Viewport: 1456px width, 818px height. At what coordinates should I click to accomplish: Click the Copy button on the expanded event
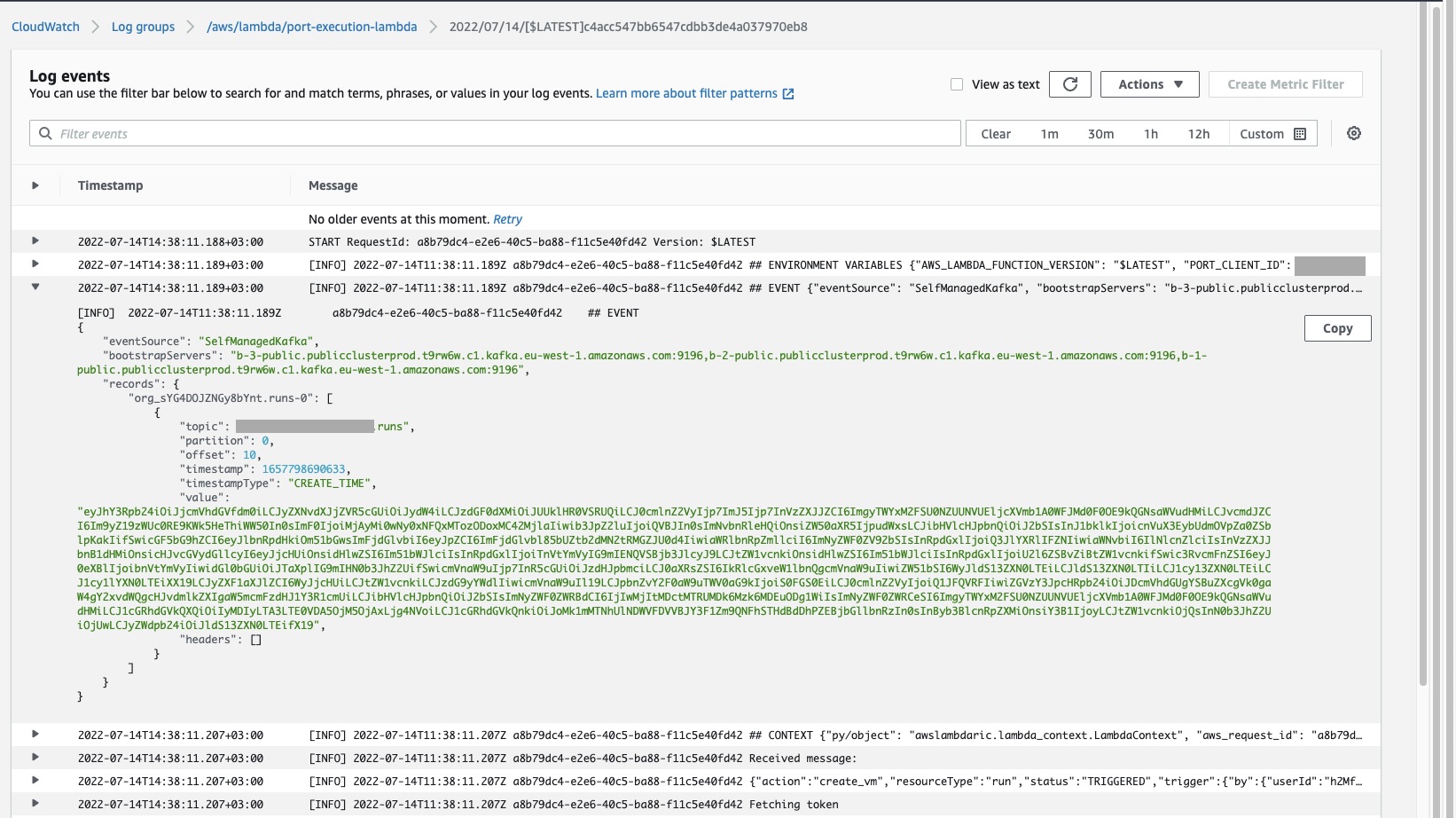coord(1337,327)
